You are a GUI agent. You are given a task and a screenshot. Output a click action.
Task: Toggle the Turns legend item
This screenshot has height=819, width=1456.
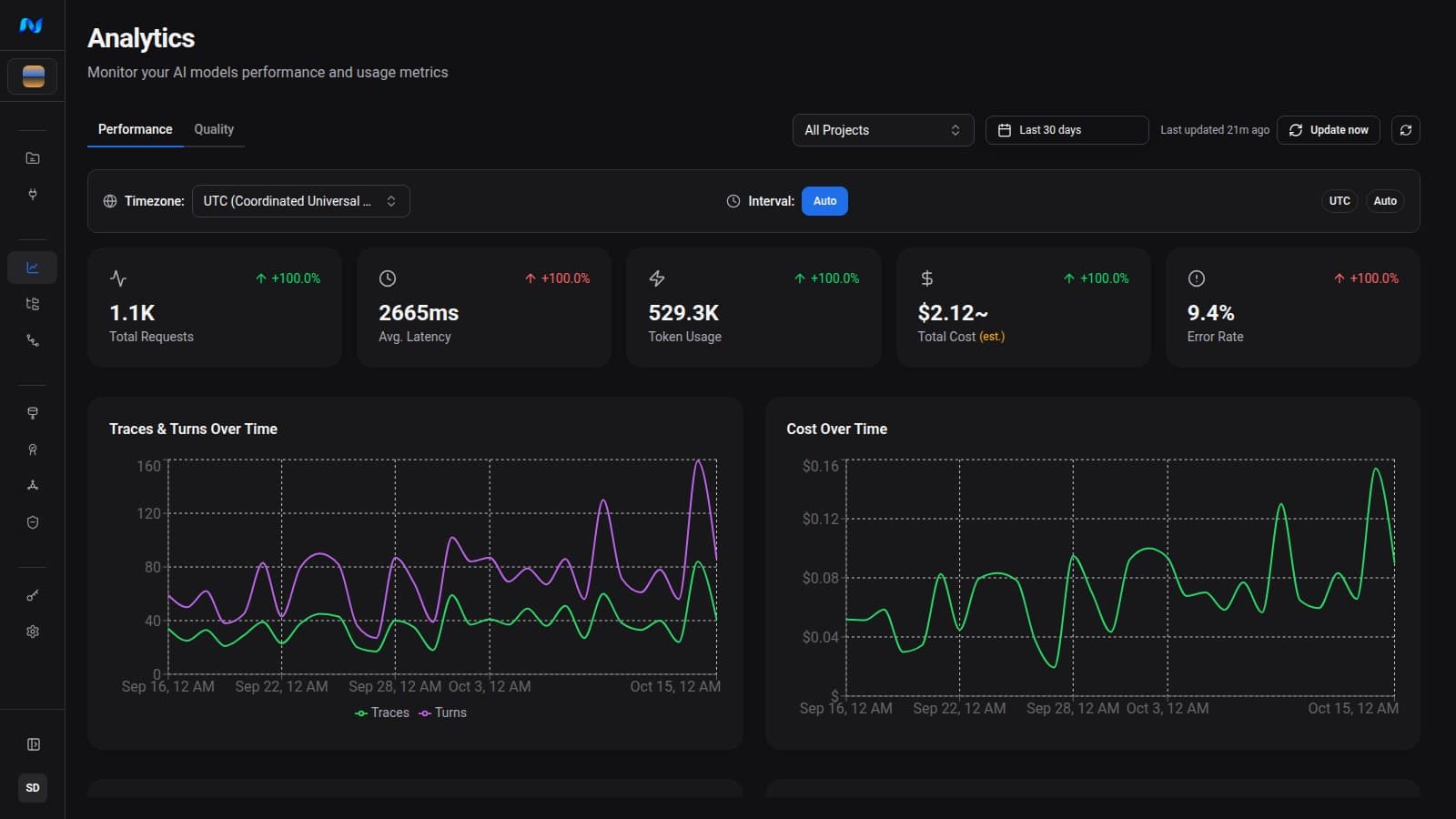click(442, 713)
